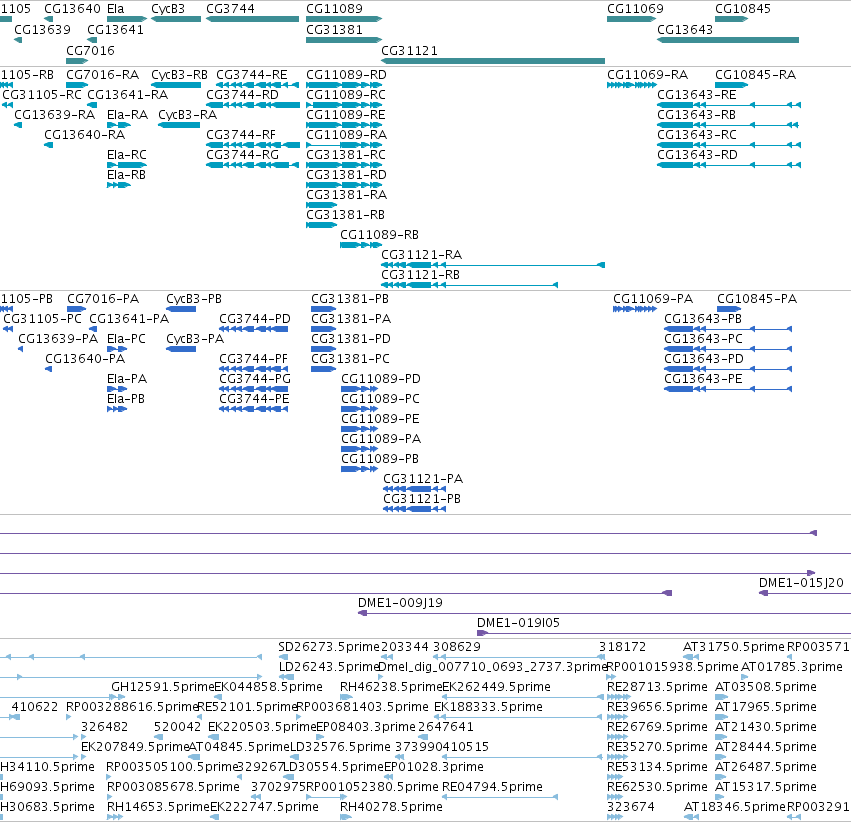Click the CG11089 gene label
This screenshot has width=851, height=822.
click(x=334, y=9)
